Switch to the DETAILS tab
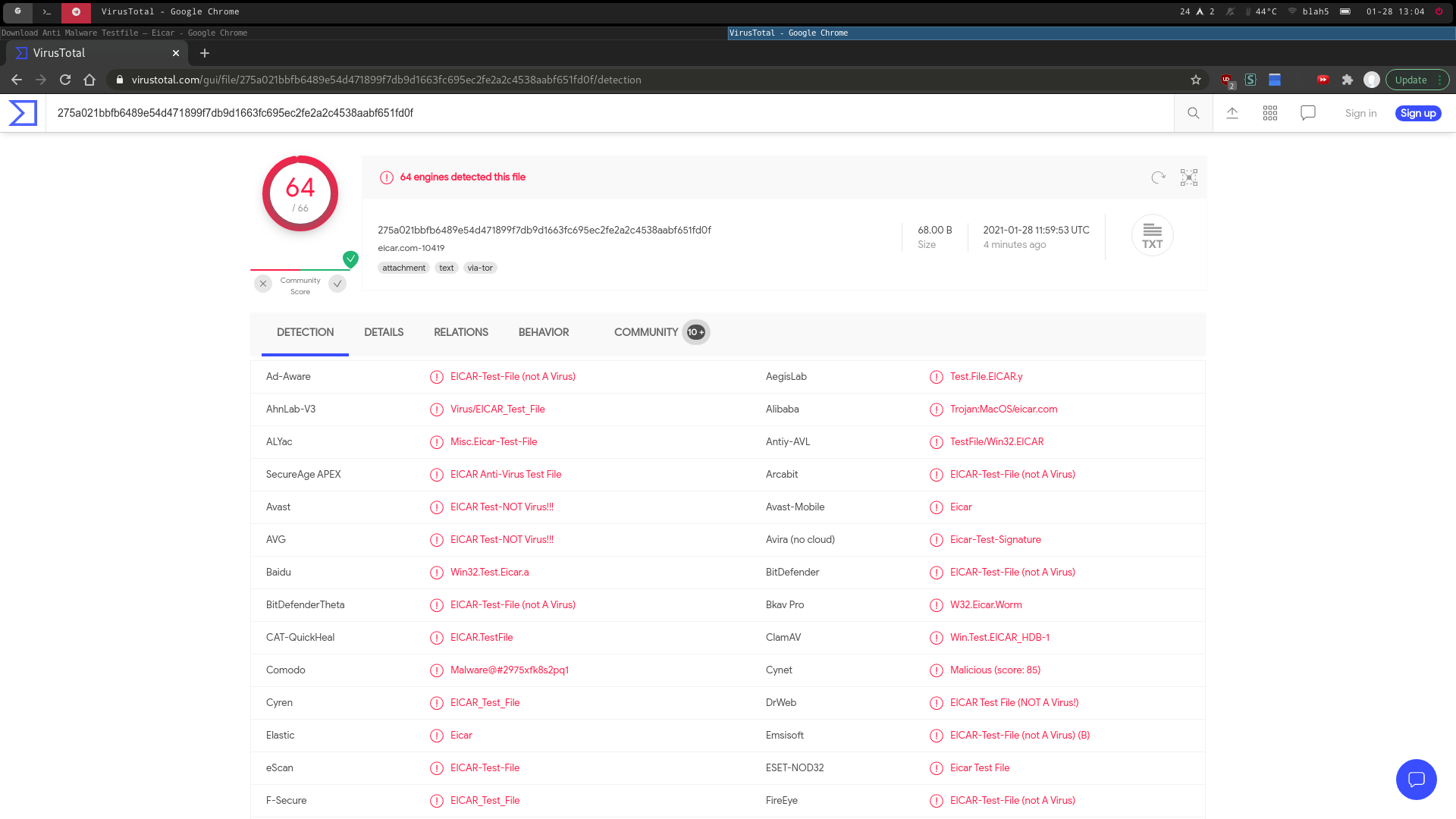Image resolution: width=1456 pixels, height=819 pixels. 384,332
